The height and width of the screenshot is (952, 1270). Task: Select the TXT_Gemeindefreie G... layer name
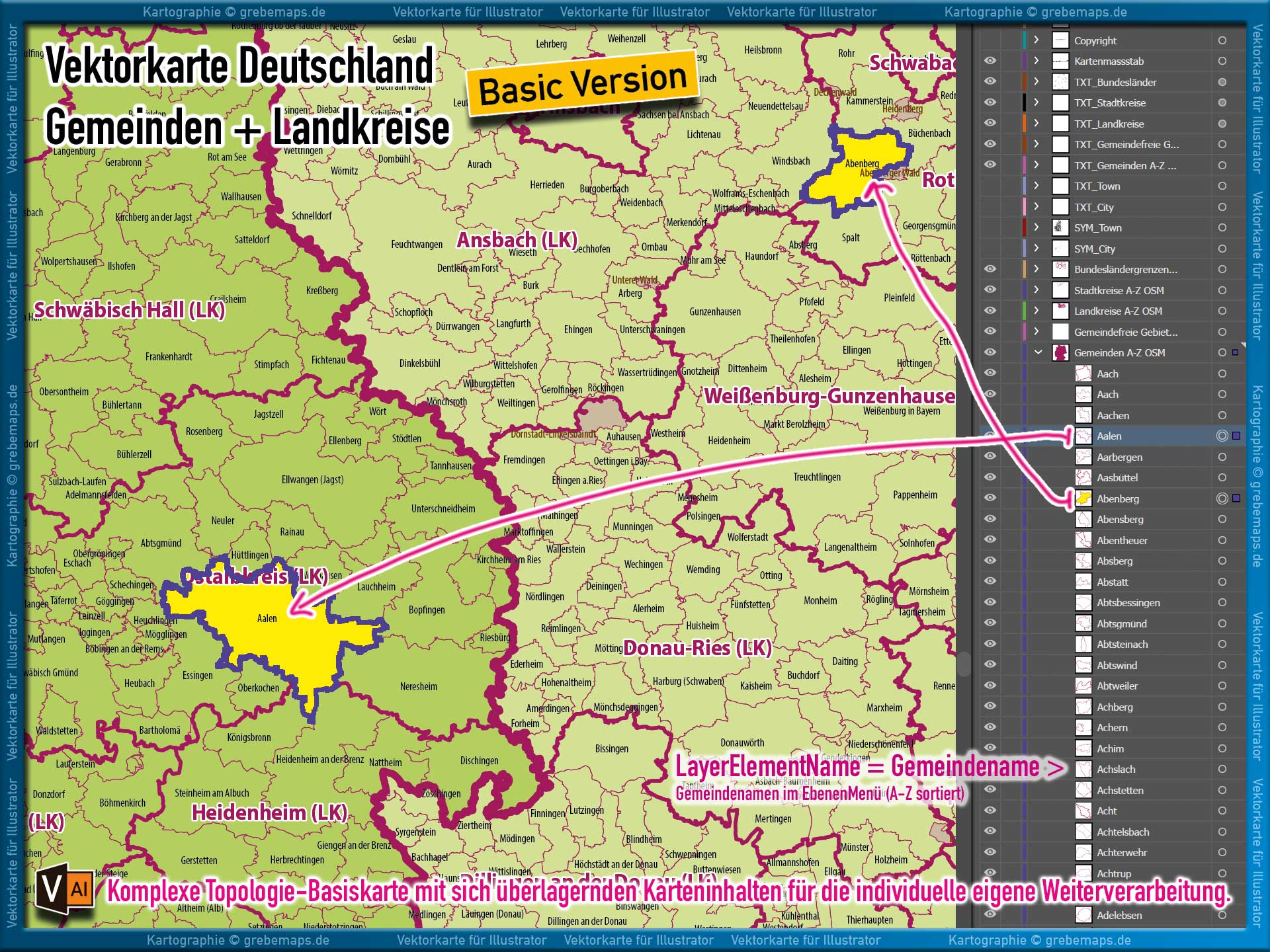[x=1126, y=144]
